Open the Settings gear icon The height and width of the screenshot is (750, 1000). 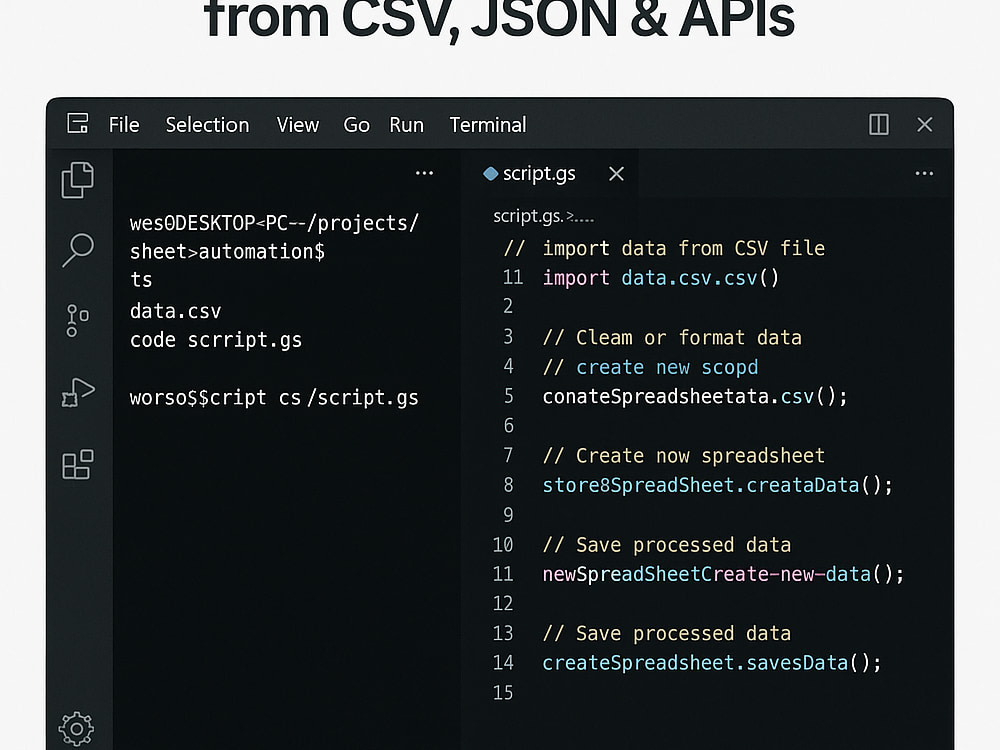pyautogui.click(x=77, y=728)
